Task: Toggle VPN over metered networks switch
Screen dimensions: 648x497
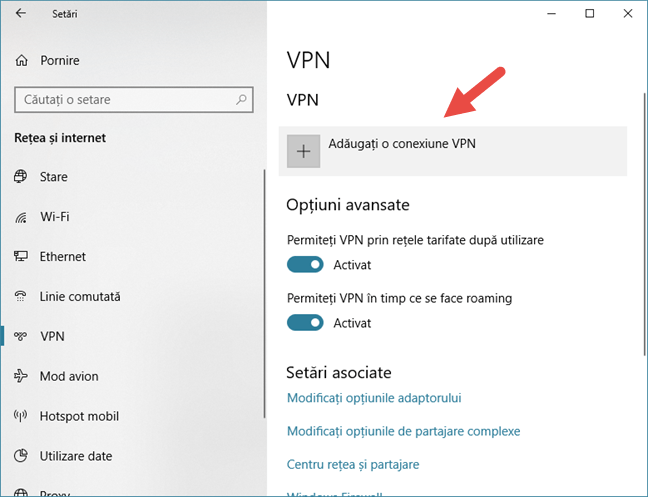Action: [x=305, y=264]
